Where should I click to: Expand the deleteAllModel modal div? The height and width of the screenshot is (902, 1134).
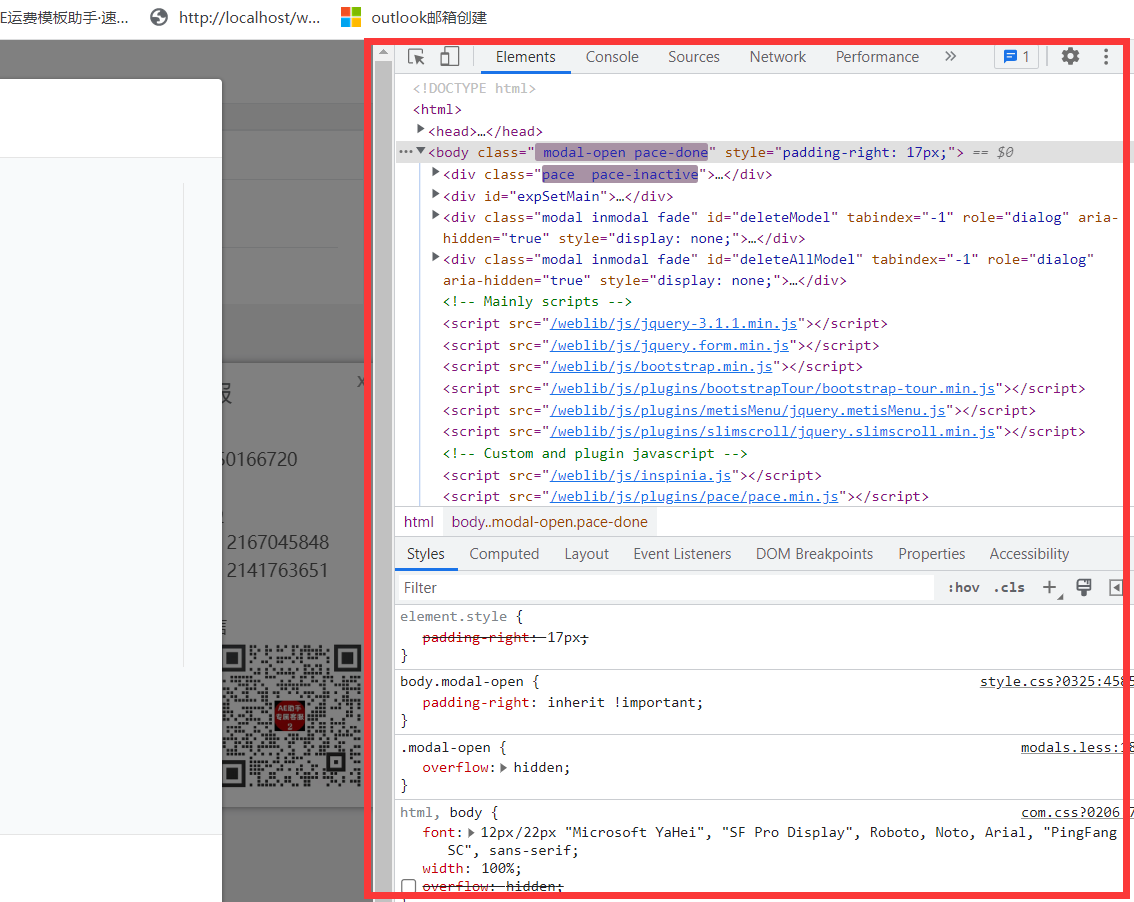click(435, 257)
